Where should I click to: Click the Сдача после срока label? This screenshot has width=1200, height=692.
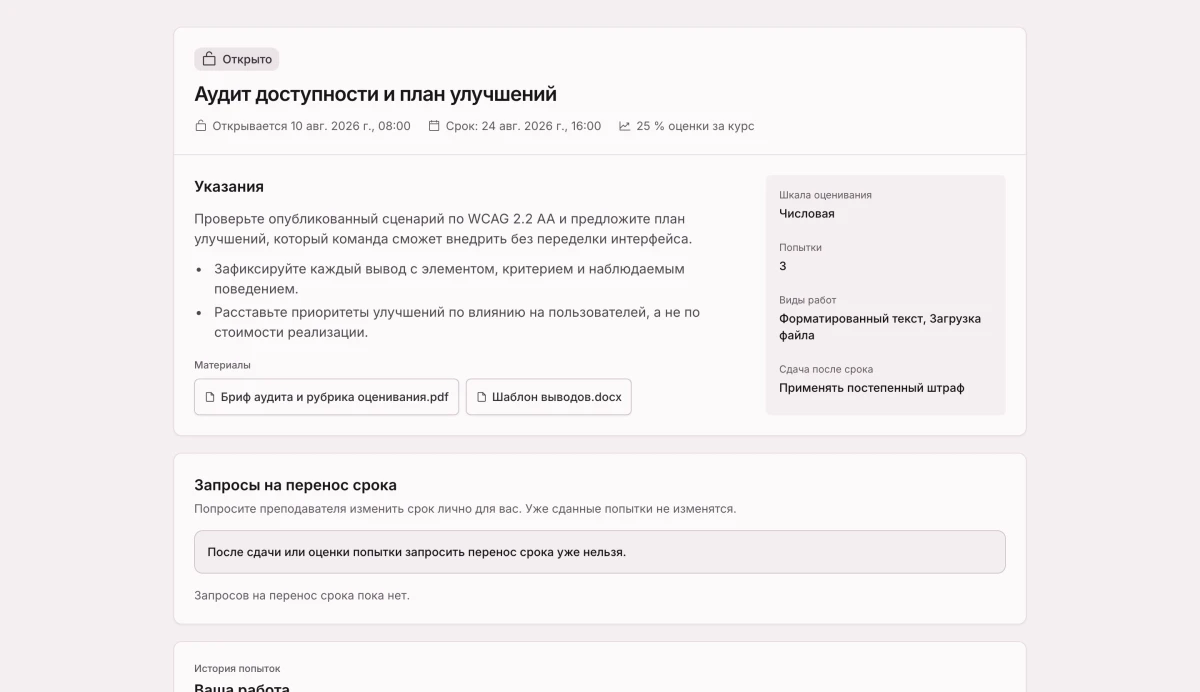(826, 369)
